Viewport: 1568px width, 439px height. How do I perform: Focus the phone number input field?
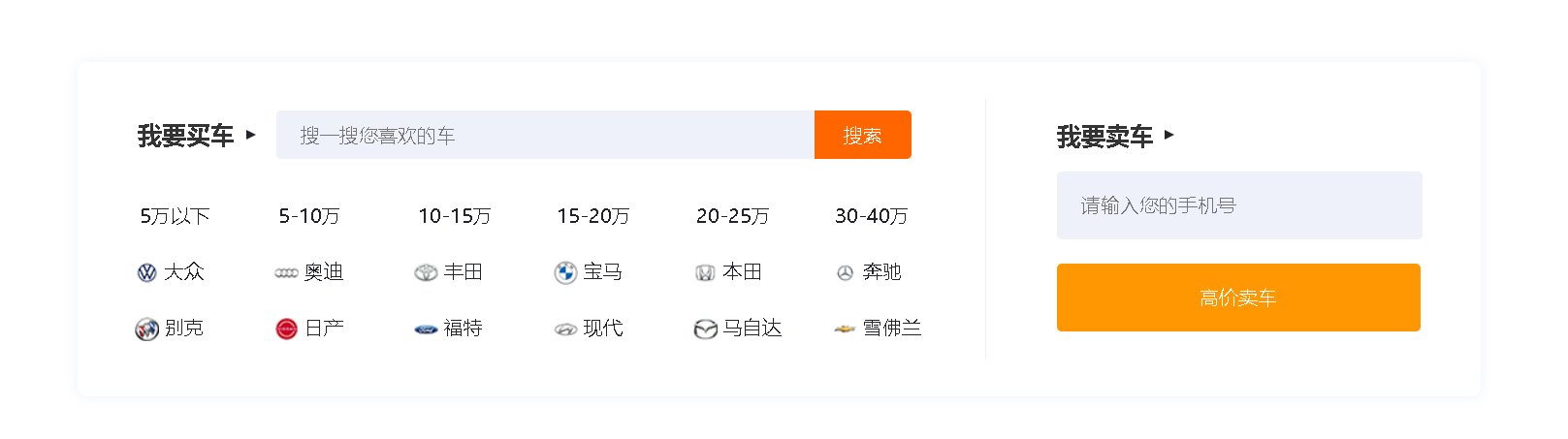[x=1239, y=205]
